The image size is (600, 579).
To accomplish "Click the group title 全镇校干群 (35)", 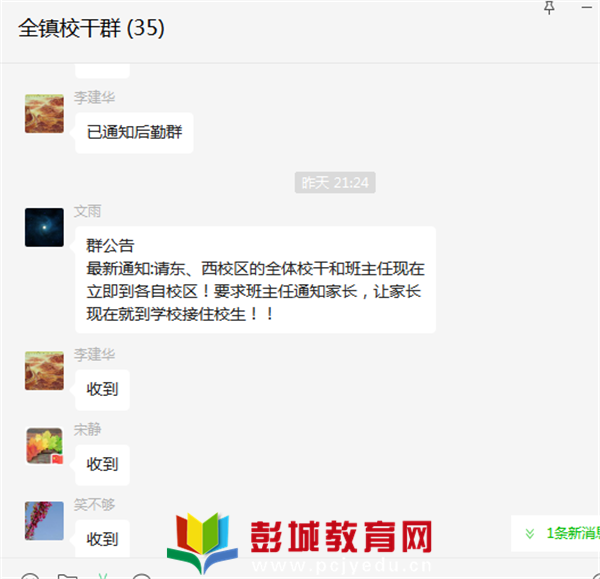I will 91,28.
